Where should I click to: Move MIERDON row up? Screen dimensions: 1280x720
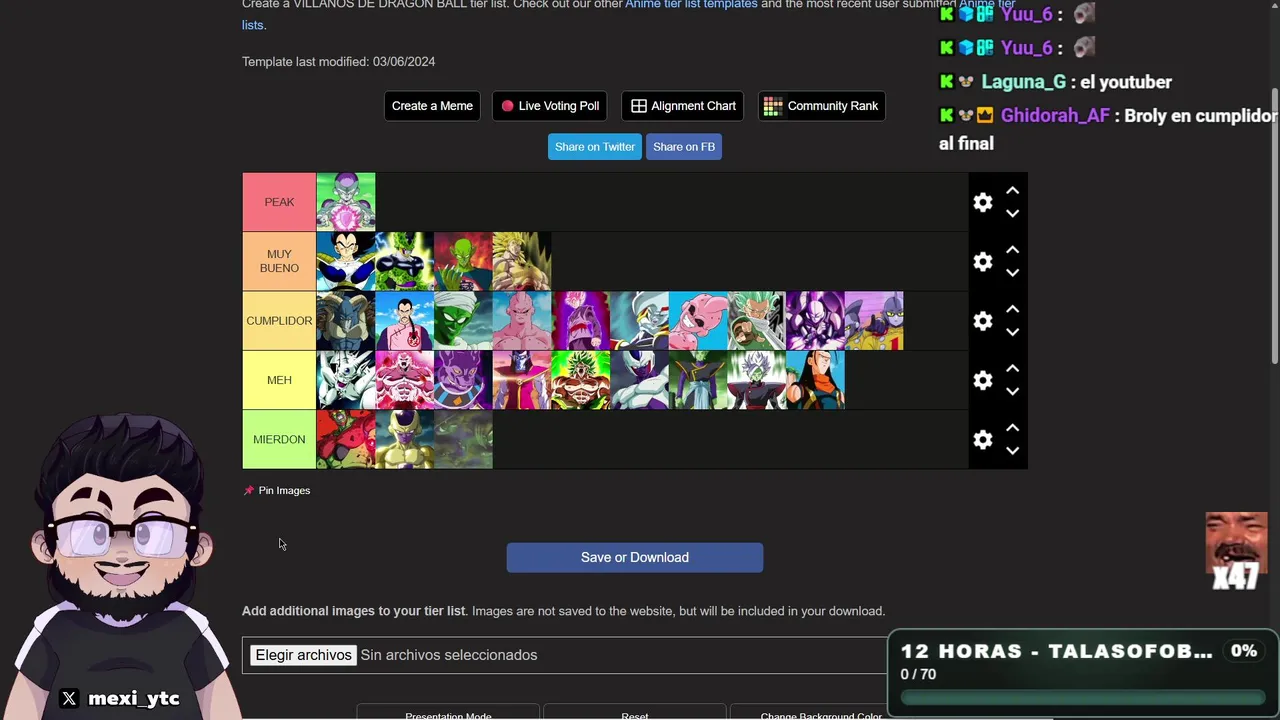coord(1012,427)
